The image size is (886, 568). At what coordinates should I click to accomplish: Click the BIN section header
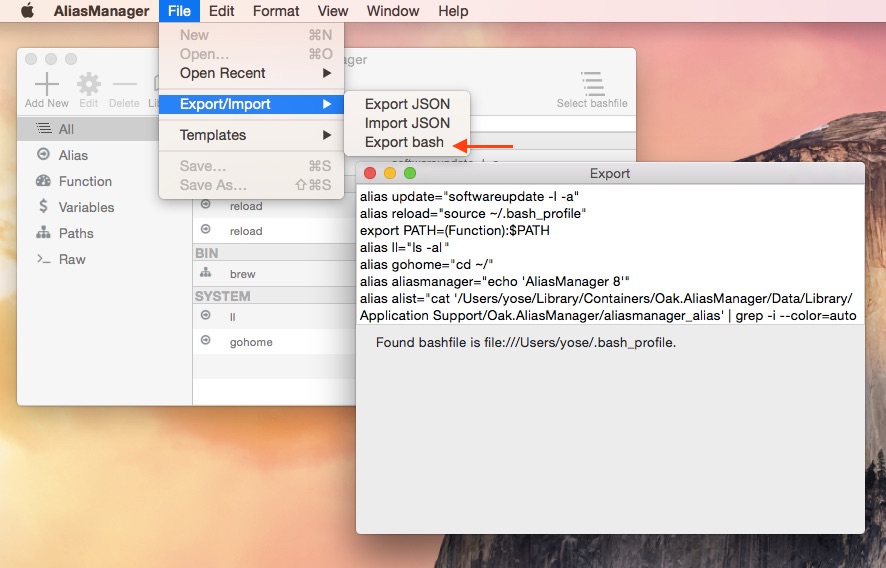pyautogui.click(x=275, y=253)
